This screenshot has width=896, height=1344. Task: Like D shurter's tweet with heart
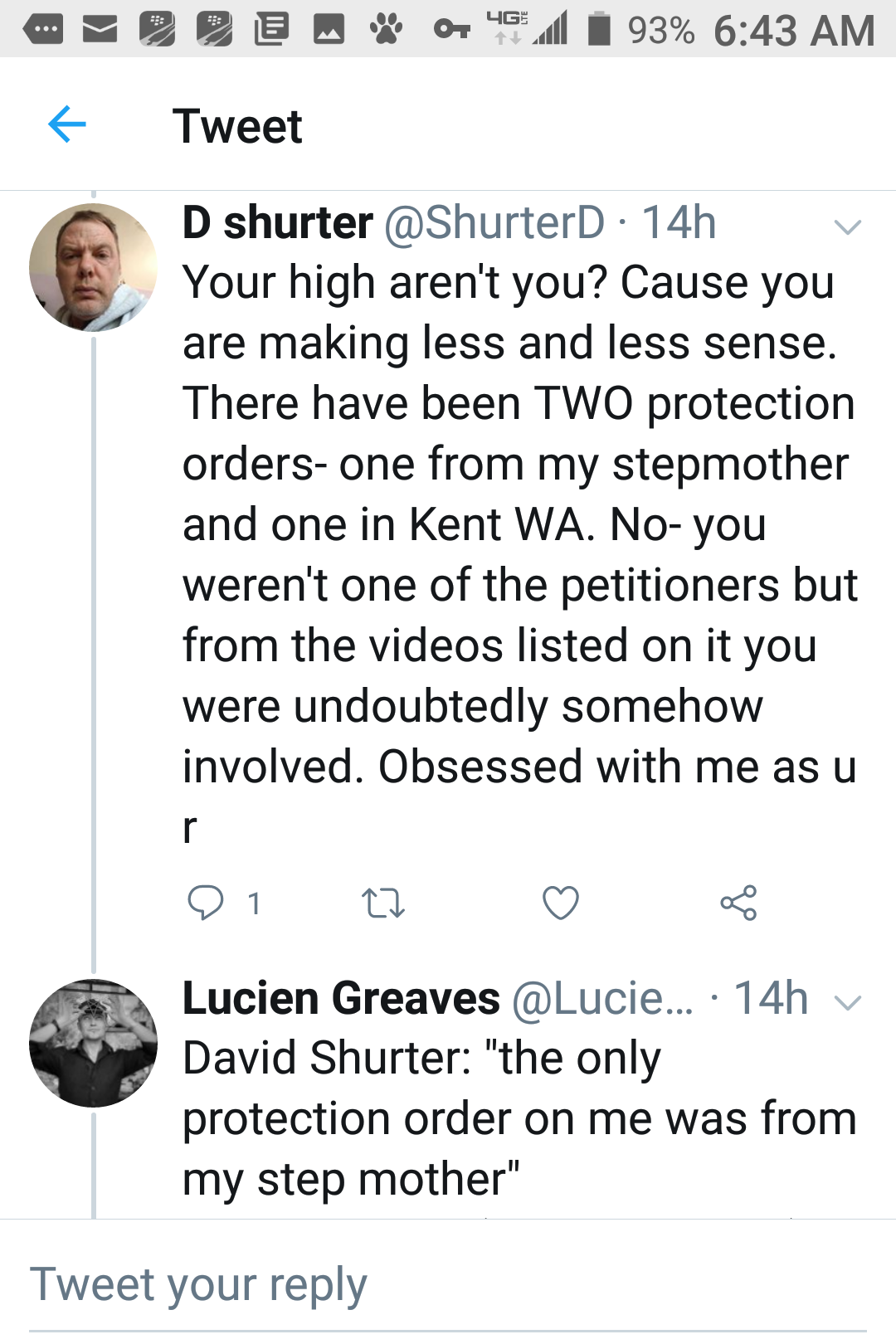point(561,903)
